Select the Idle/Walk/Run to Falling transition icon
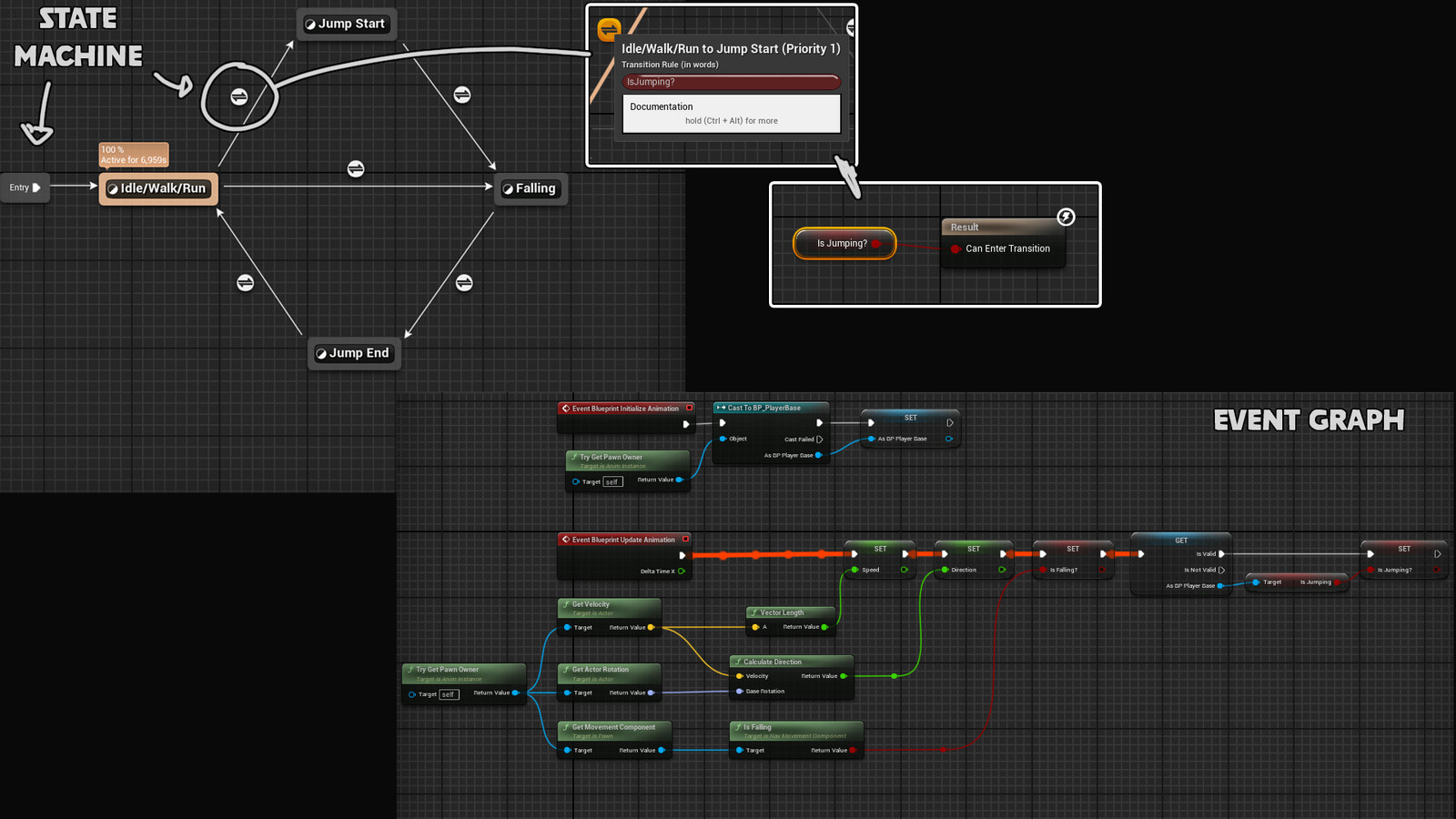 tap(356, 169)
